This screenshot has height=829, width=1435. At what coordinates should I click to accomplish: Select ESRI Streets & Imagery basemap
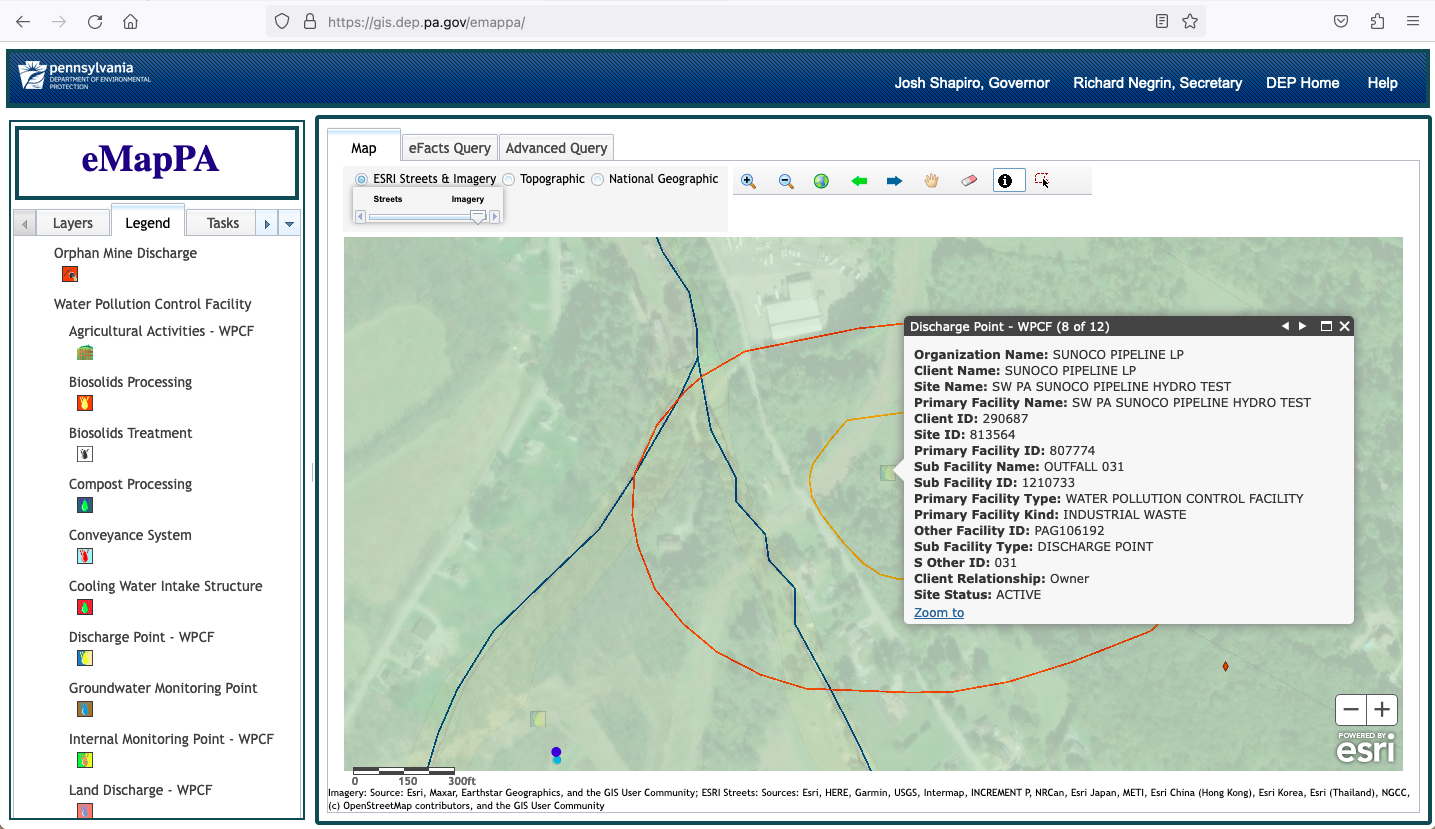[x=361, y=179]
